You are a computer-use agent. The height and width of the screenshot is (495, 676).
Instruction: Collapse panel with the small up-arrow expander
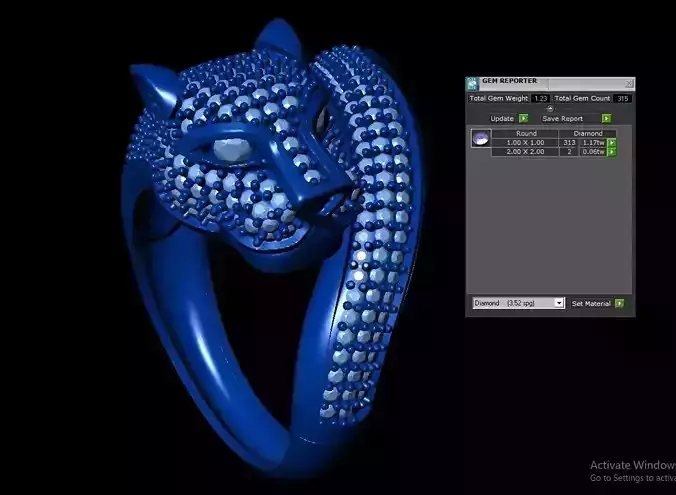pos(550,109)
